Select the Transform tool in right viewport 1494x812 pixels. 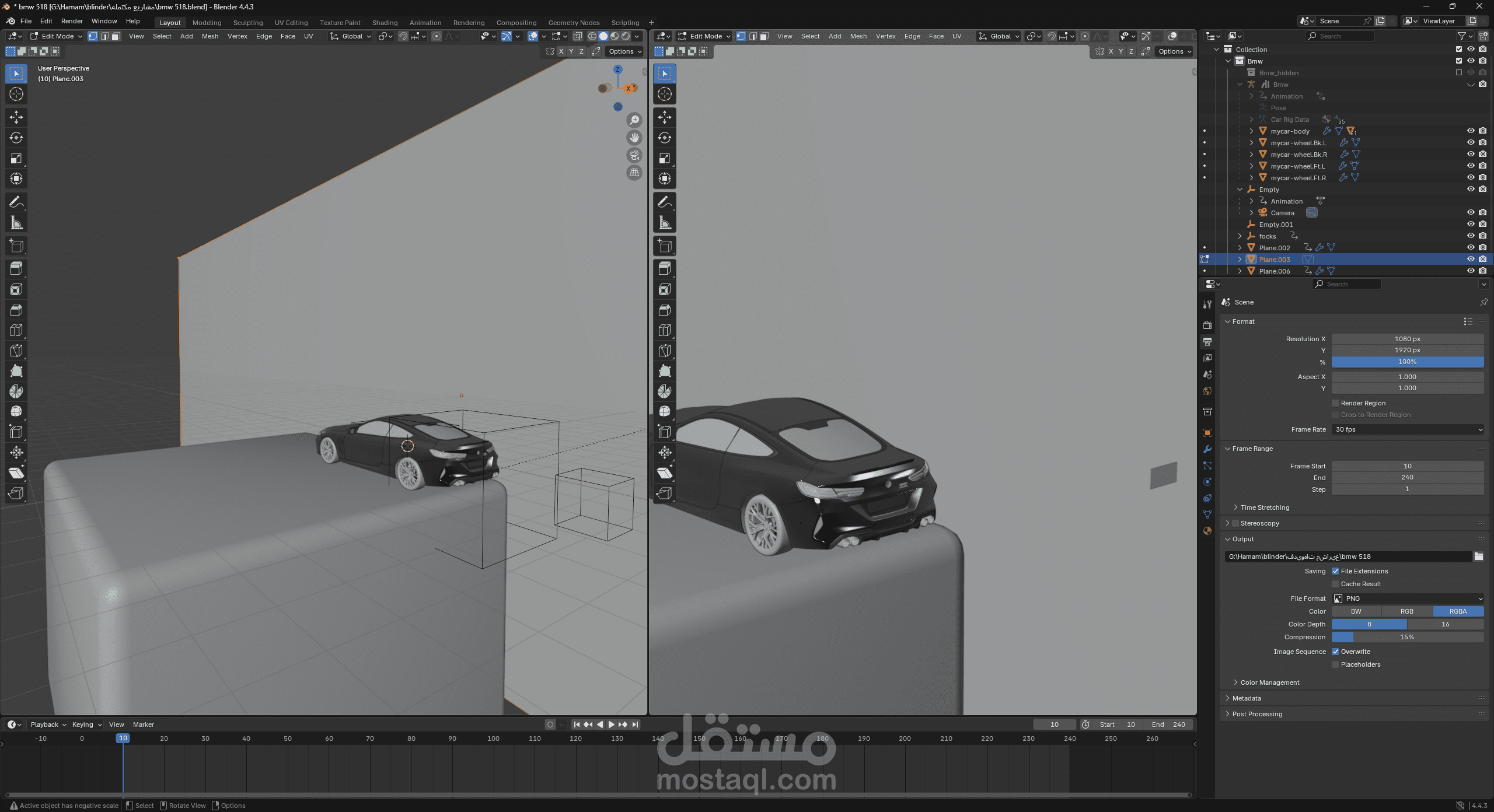(x=665, y=178)
